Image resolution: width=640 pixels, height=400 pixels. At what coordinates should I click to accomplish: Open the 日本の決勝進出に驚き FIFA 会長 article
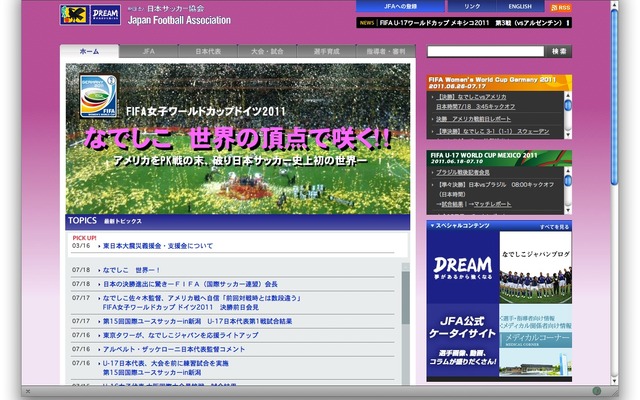(190, 284)
